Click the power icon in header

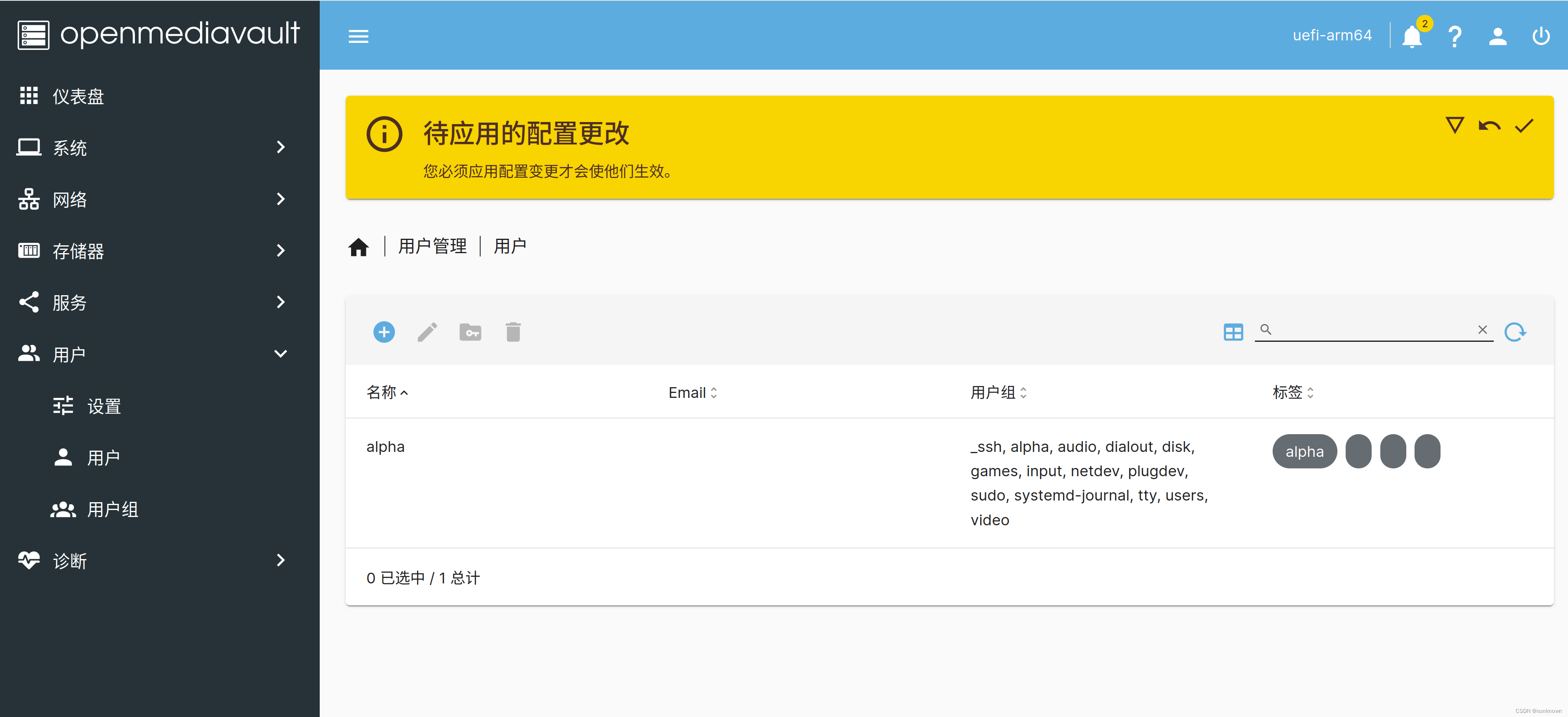(x=1541, y=36)
